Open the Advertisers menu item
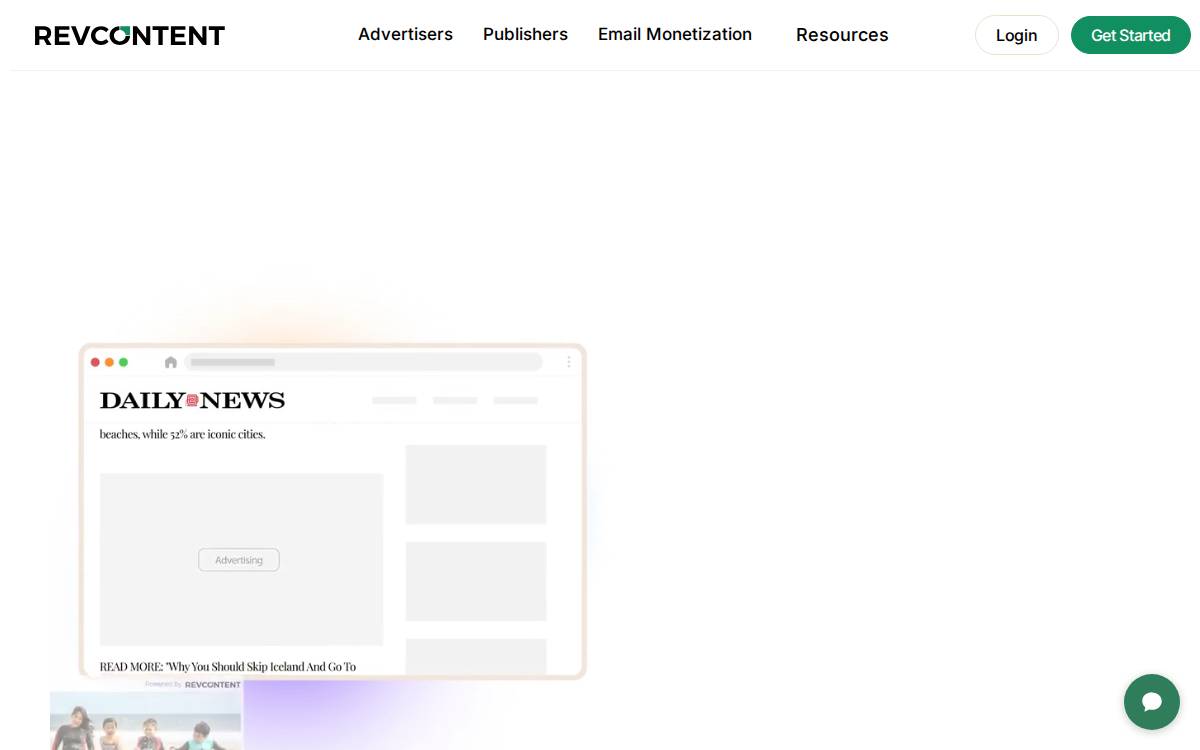 point(405,34)
